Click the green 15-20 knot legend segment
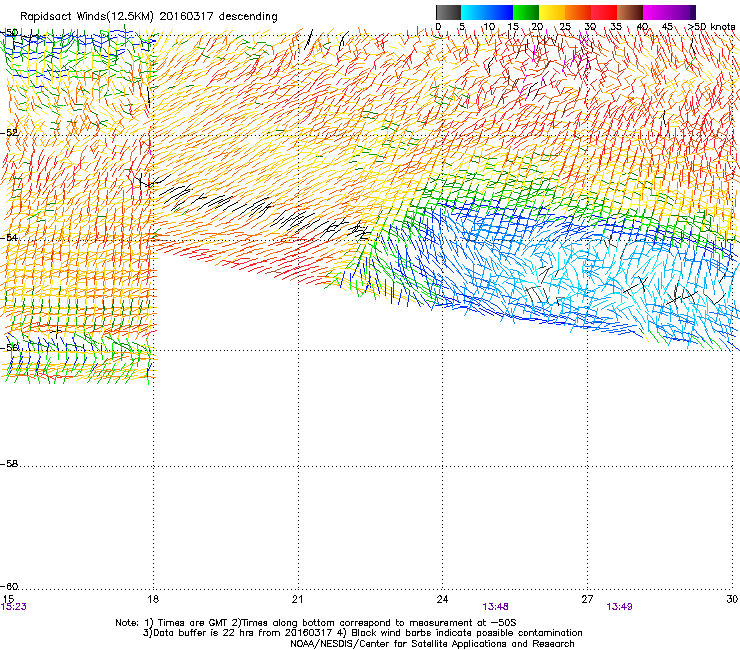740x650 pixels. [x=526, y=12]
